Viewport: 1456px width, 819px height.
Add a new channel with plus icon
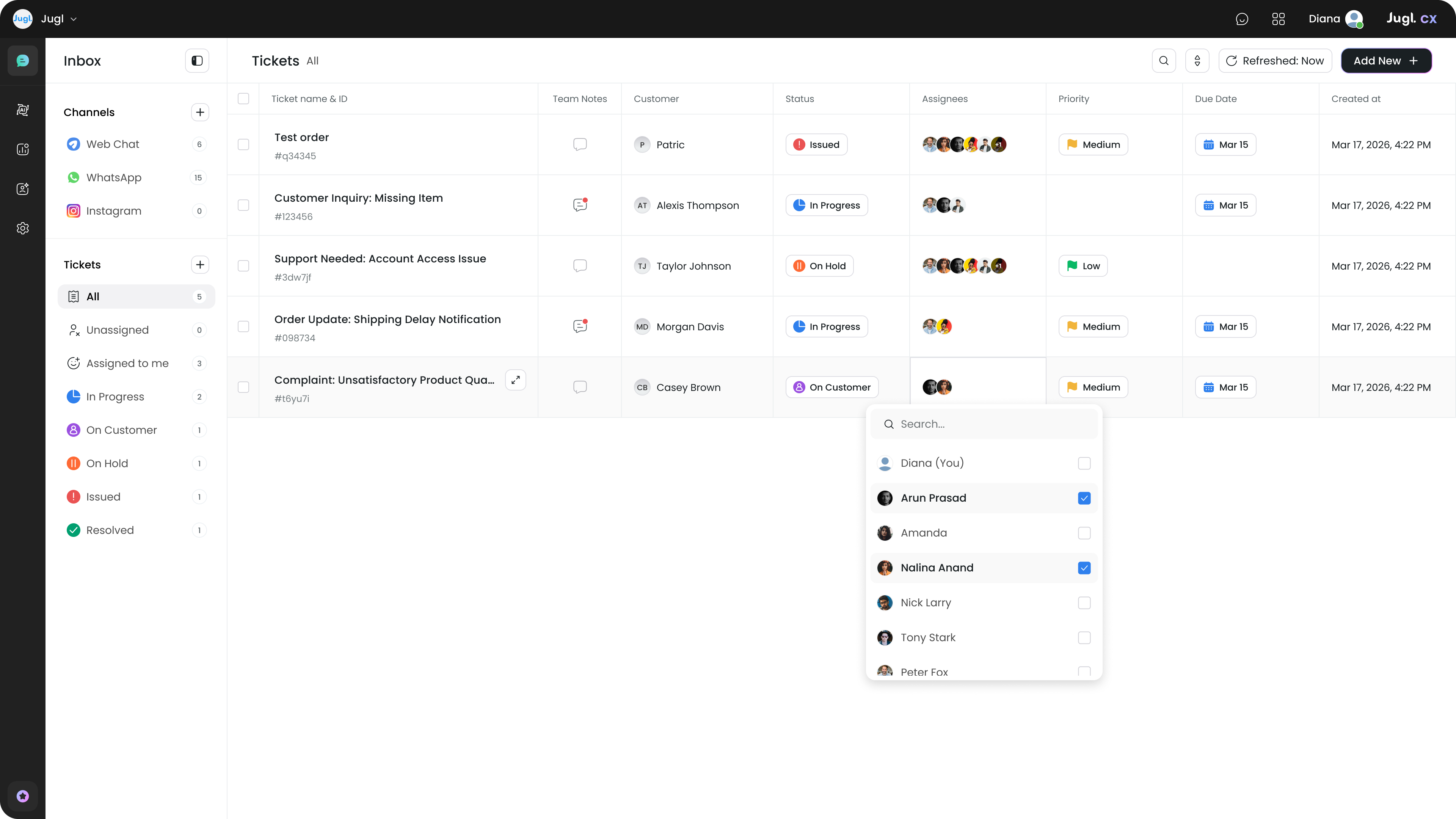200,112
